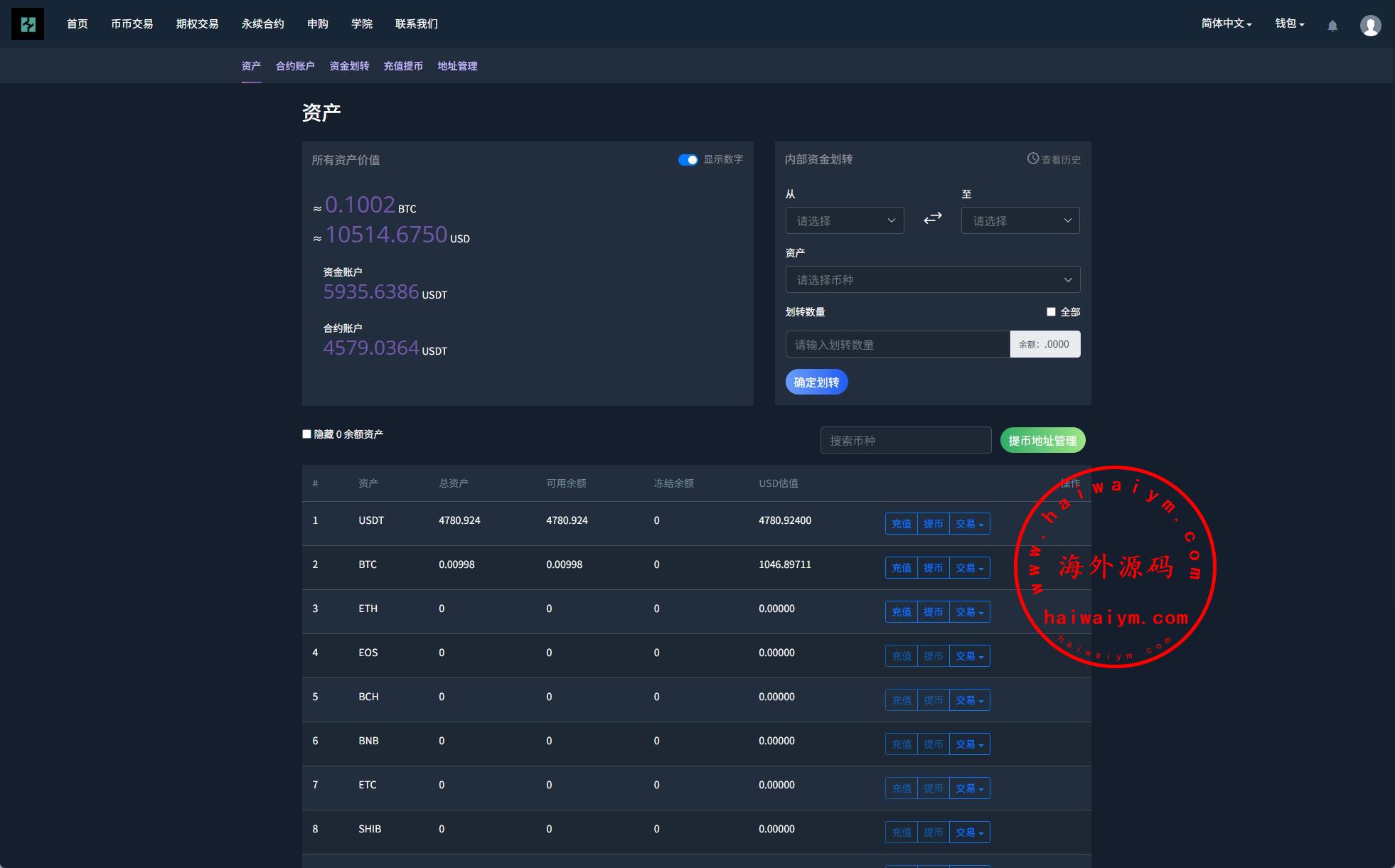The image size is (1395, 868).
Task: Open the notification bell
Action: [1332, 26]
